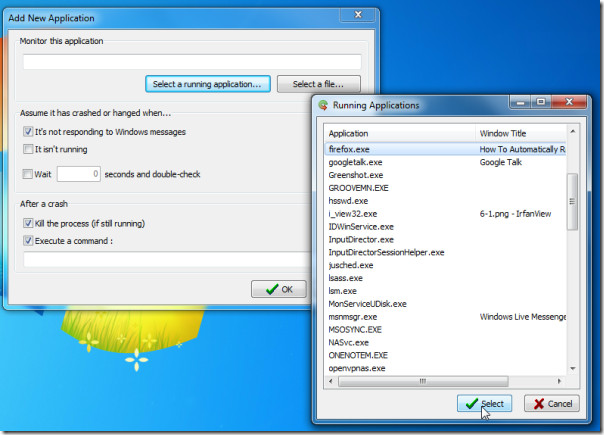The image size is (604, 435).
Task: Maximize the Running Applications window
Action: coord(541,102)
